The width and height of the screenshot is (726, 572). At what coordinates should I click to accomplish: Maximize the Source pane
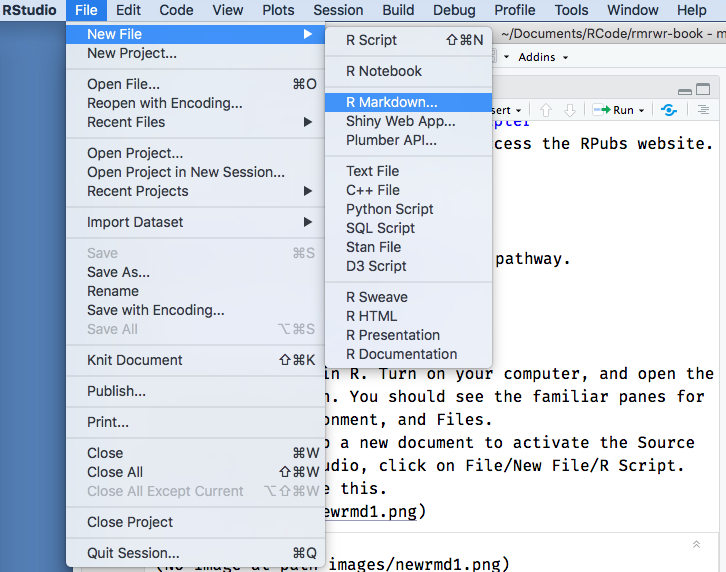tap(704, 89)
